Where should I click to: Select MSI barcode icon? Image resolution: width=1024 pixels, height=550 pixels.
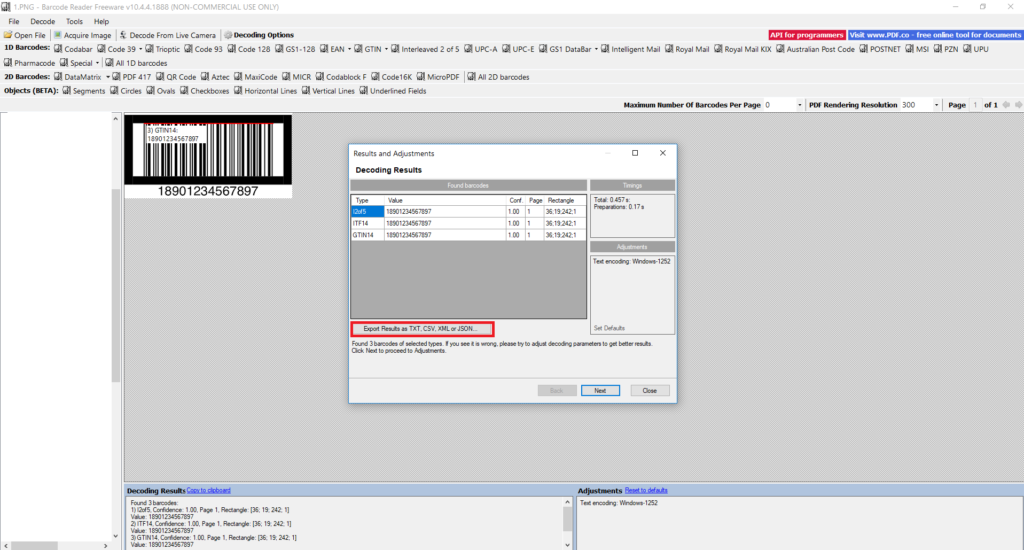909,49
